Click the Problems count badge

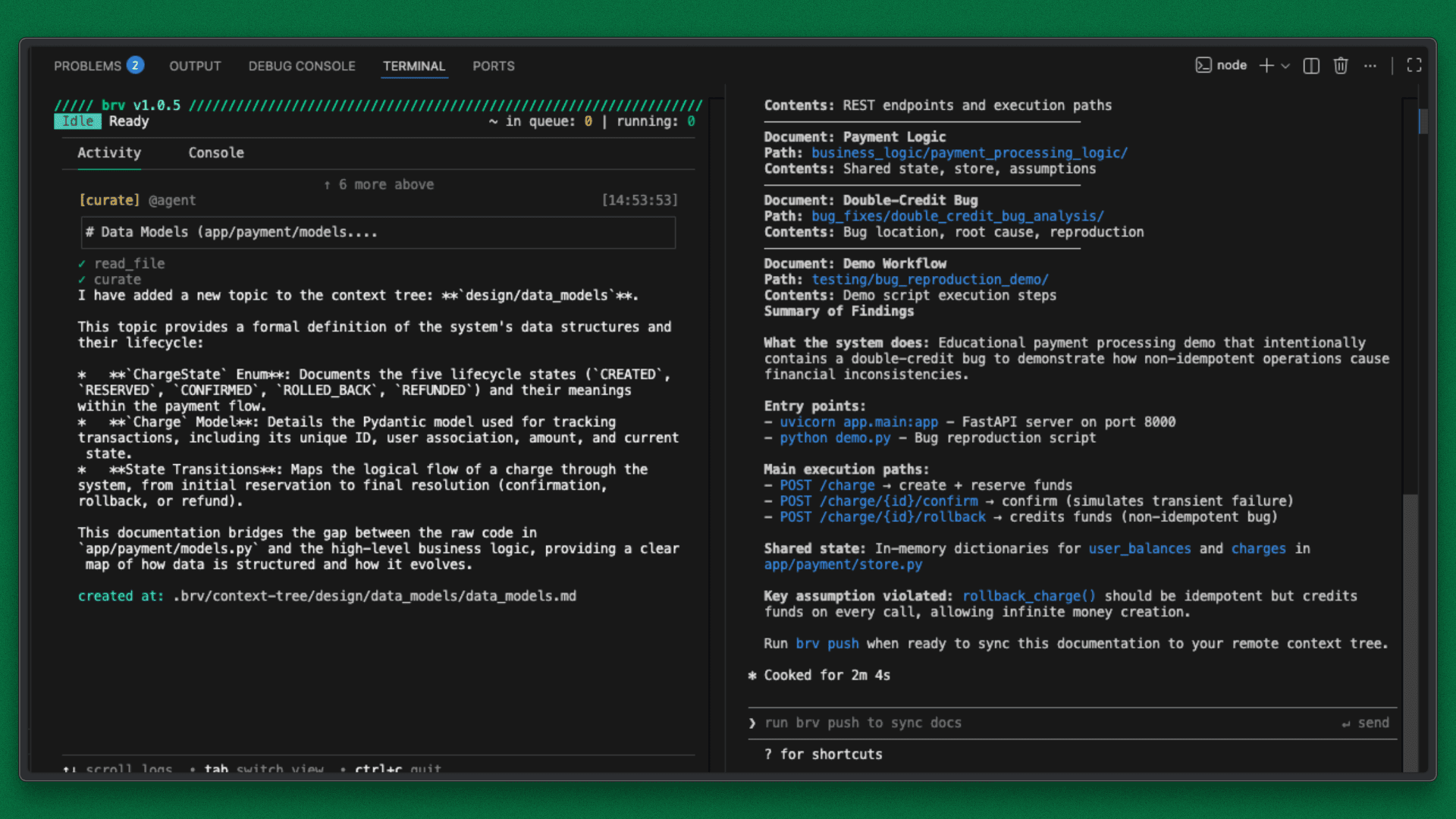click(x=135, y=65)
